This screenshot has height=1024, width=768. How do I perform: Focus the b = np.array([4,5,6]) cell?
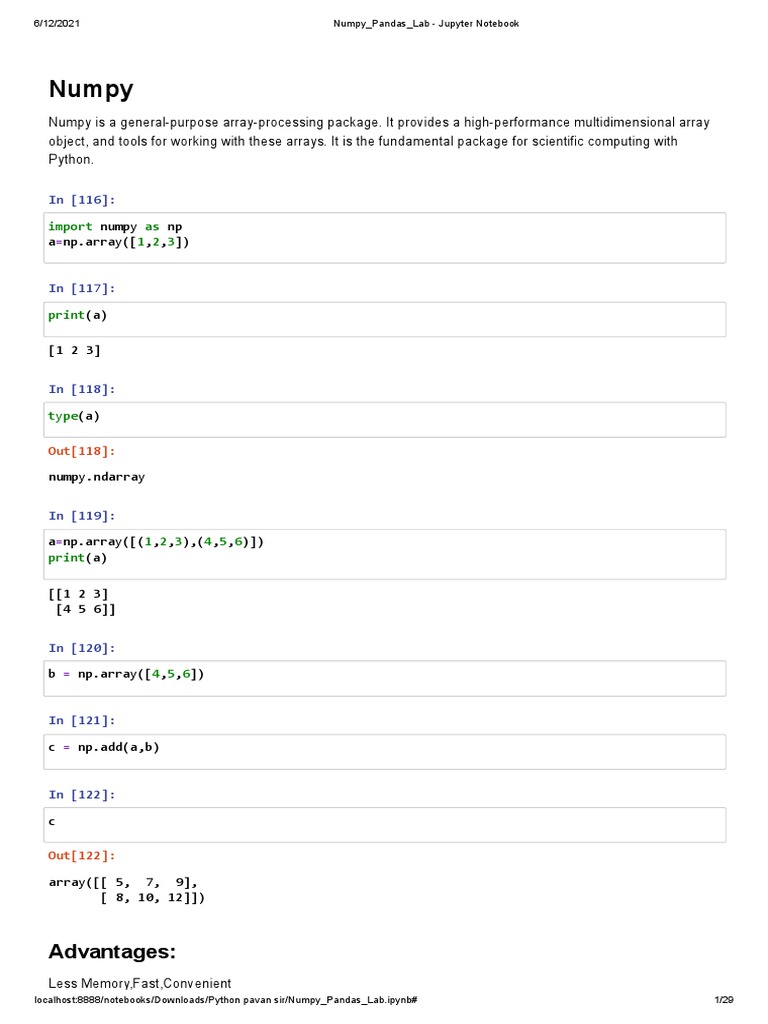pos(385,678)
